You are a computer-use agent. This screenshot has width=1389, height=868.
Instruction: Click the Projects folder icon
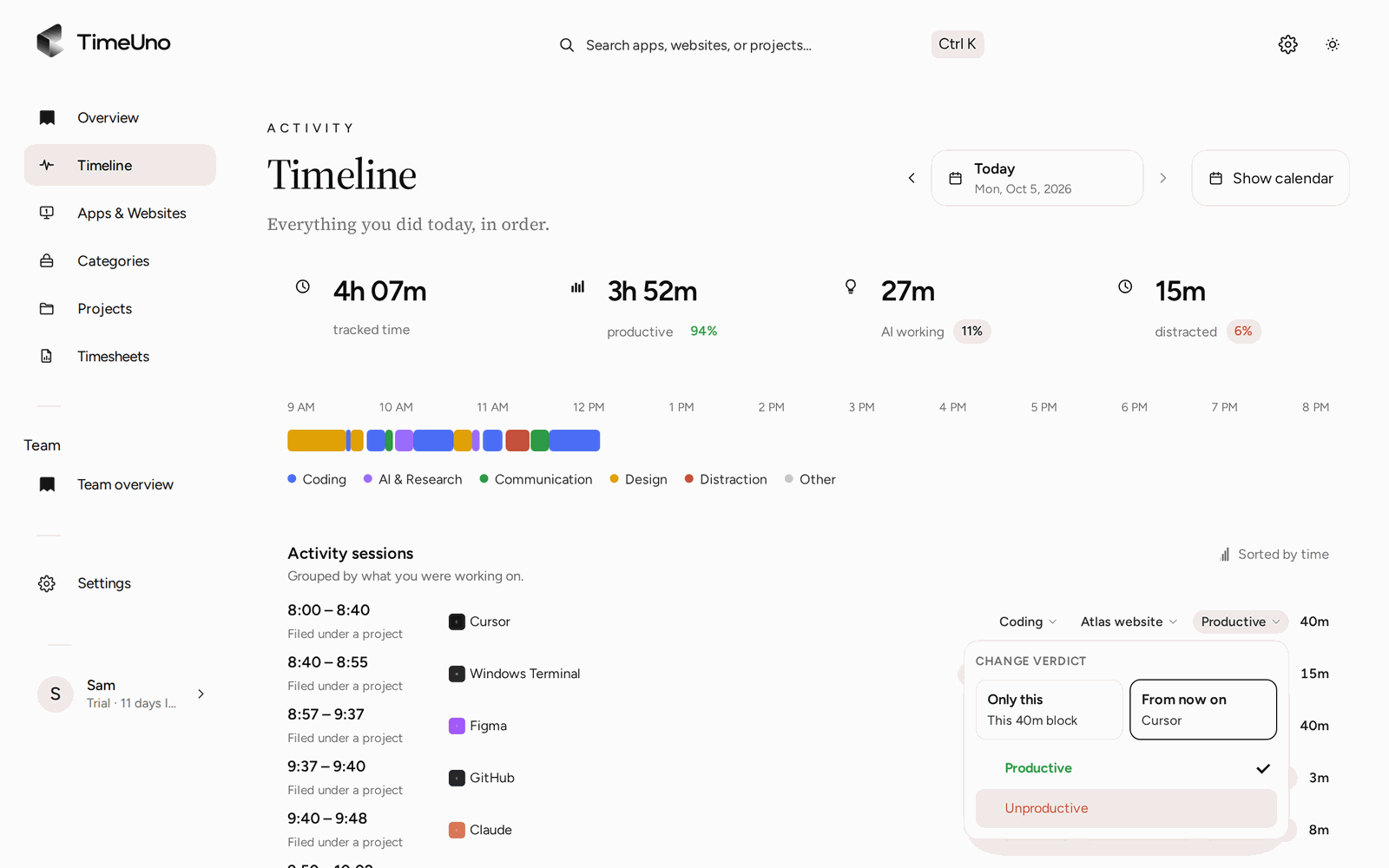(47, 308)
